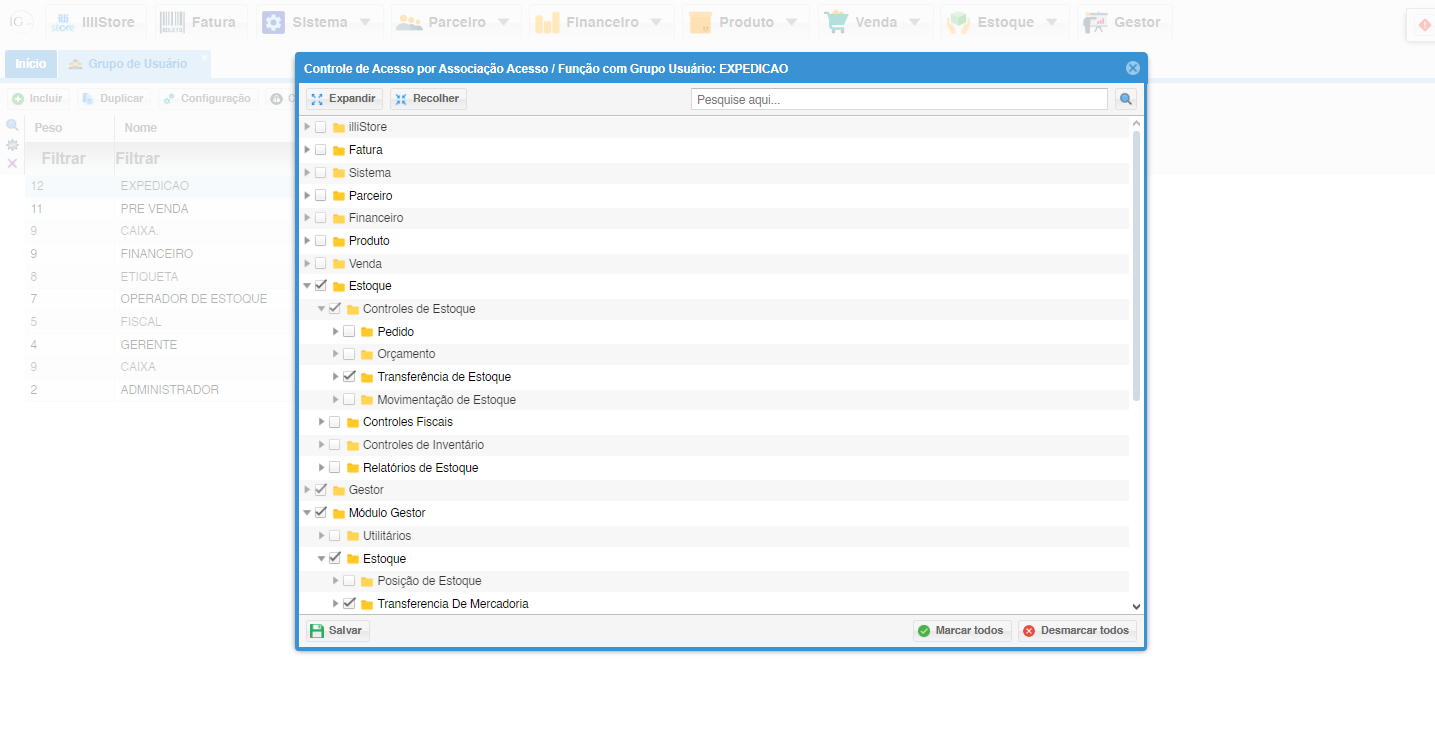Open the Produto menu
The height and width of the screenshot is (731, 1435).
point(746,22)
